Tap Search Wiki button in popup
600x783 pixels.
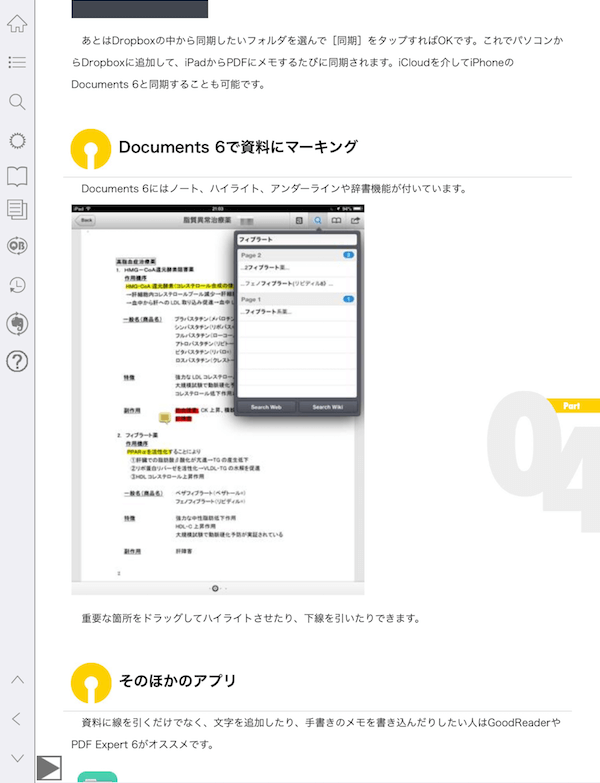tap(327, 407)
